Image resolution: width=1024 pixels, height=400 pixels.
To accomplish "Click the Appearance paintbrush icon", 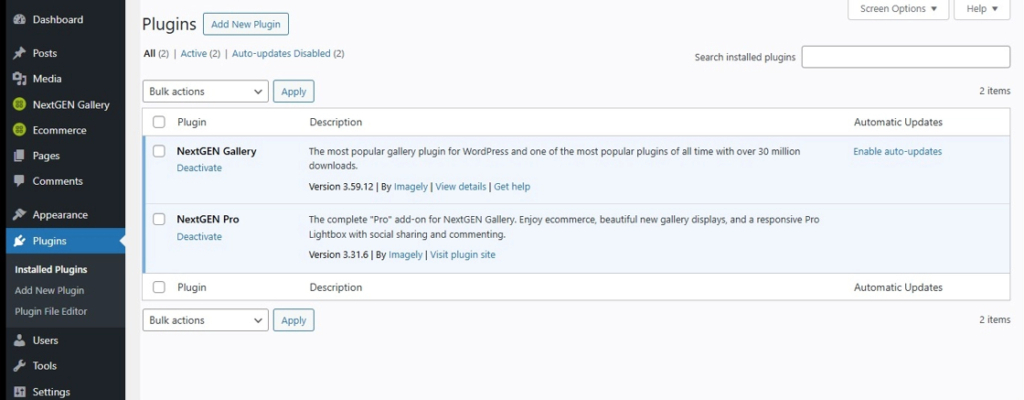I will [x=20, y=214].
